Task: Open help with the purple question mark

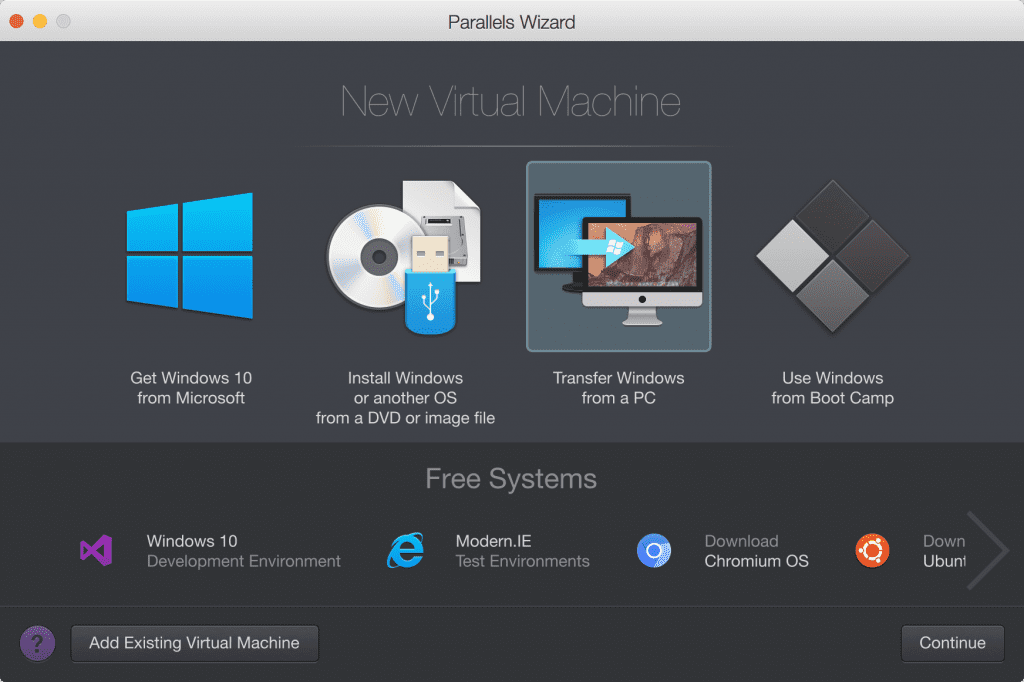Action: [x=38, y=643]
